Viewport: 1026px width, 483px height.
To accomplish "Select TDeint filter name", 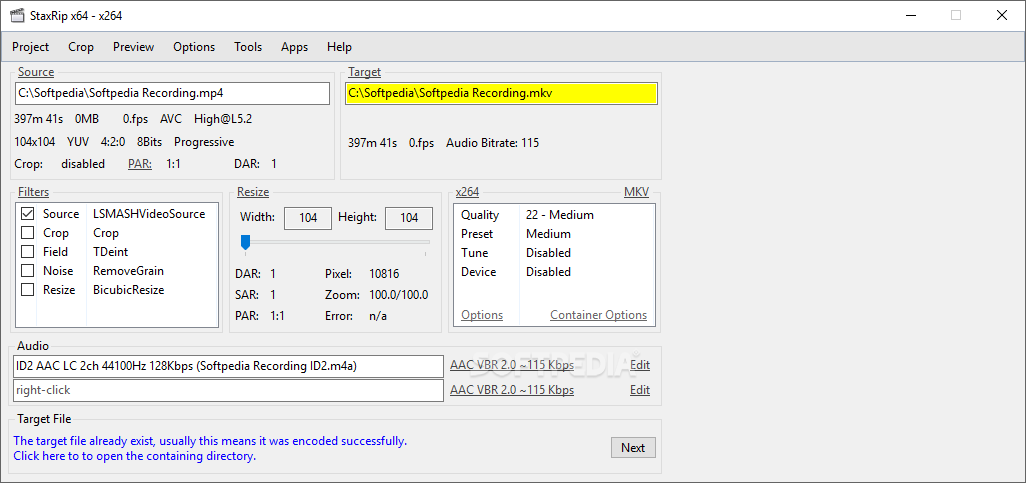I will point(111,252).
